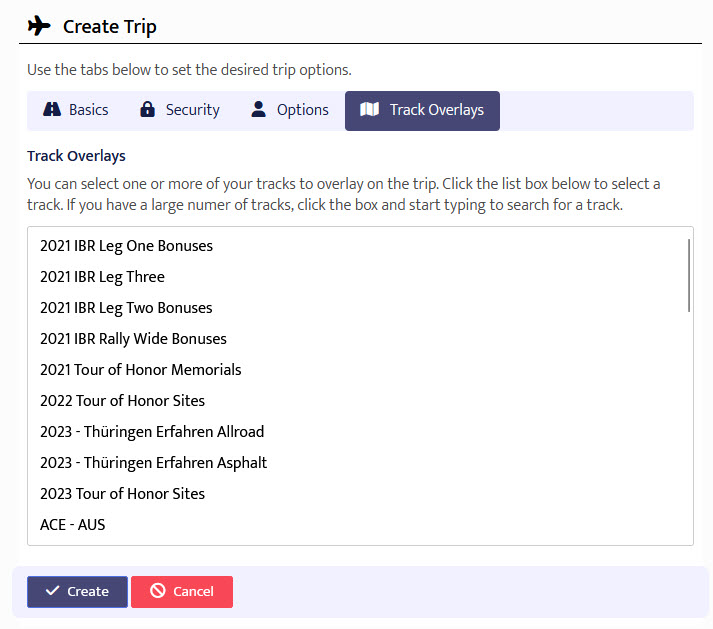Select track 2021 IBR Leg Three
The height and width of the screenshot is (629, 713).
point(102,277)
